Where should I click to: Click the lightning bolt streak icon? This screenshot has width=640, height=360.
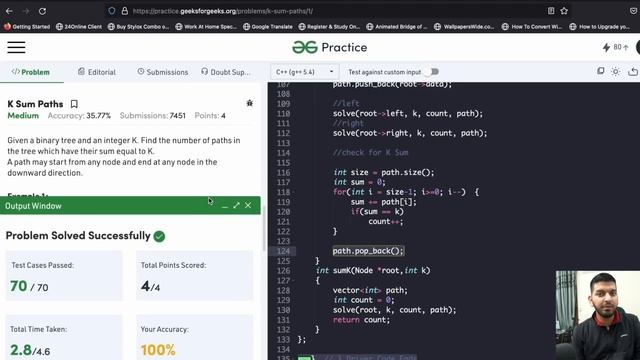point(607,47)
